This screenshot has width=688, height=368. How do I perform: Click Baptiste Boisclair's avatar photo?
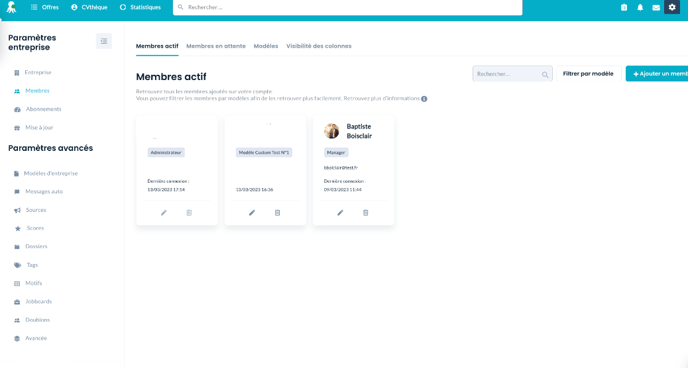click(332, 131)
